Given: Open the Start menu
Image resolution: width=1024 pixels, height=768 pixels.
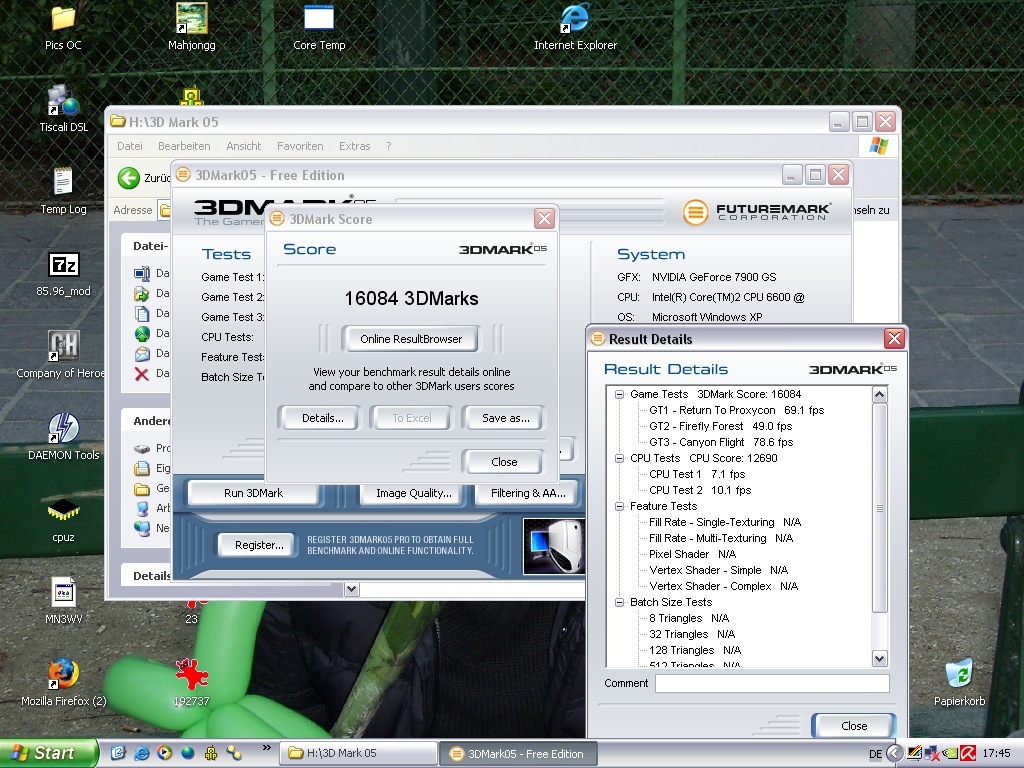Looking at the screenshot, I should pos(48,753).
